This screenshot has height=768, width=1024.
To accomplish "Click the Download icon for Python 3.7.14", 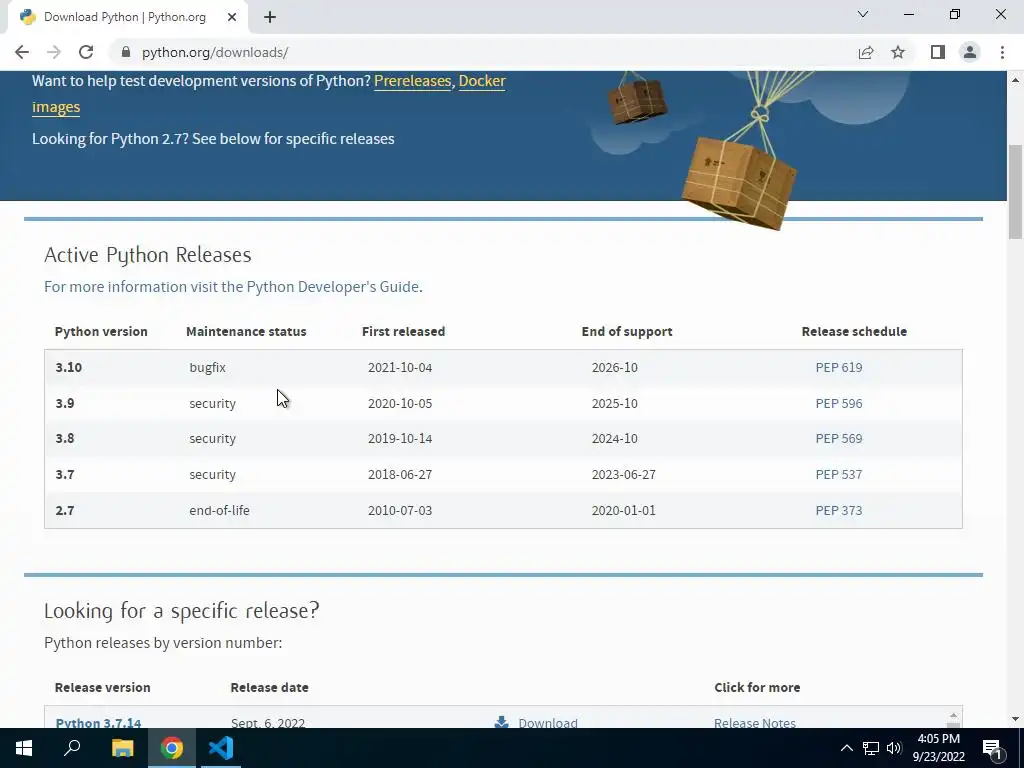I will [502, 722].
